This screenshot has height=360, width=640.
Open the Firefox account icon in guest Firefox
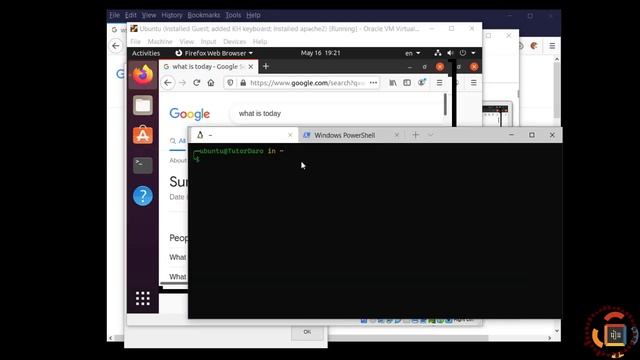pyautogui.click(x=422, y=82)
